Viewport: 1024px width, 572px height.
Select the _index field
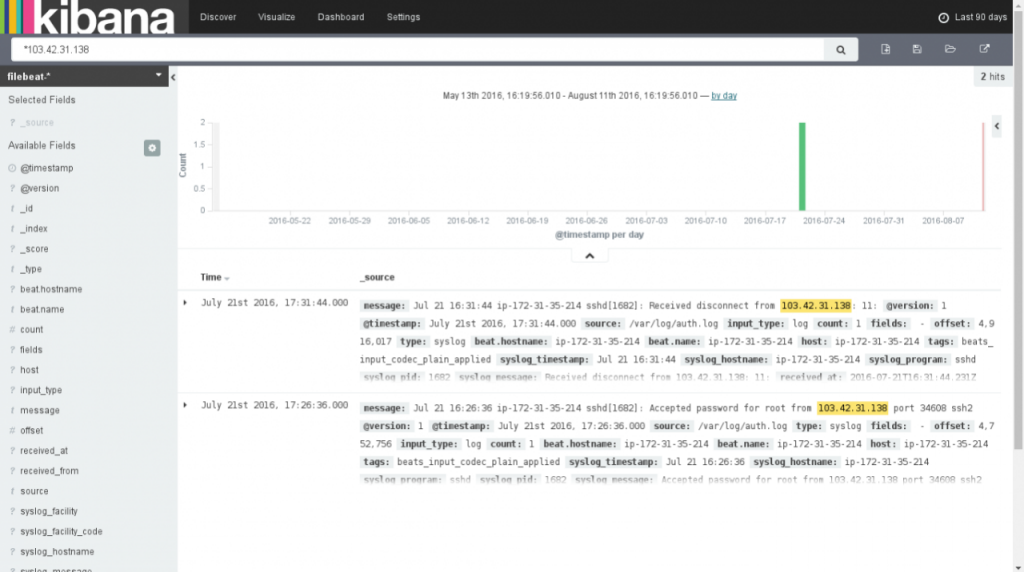click(x=33, y=229)
